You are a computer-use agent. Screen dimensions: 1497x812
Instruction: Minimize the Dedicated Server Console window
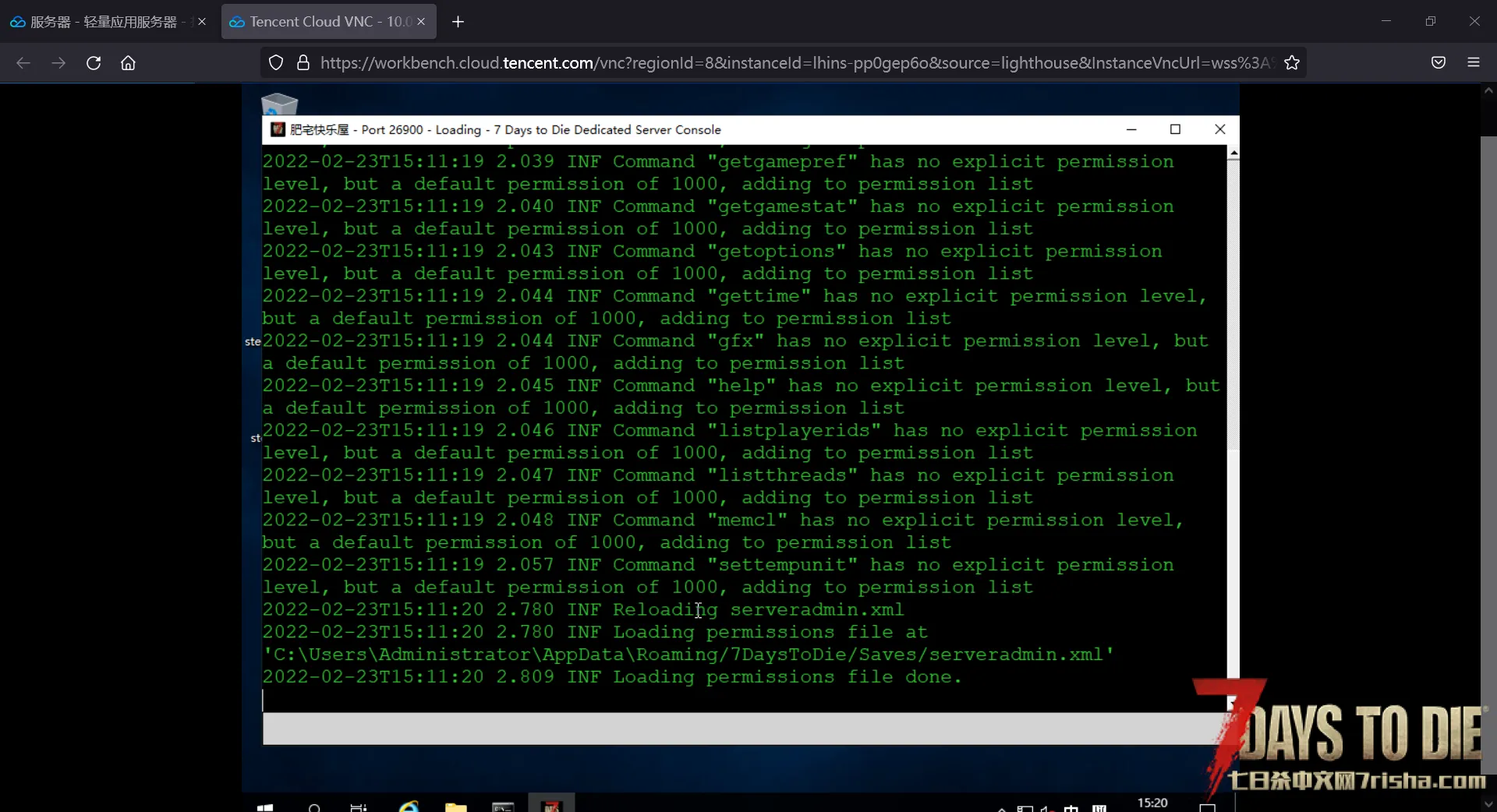[x=1131, y=129]
